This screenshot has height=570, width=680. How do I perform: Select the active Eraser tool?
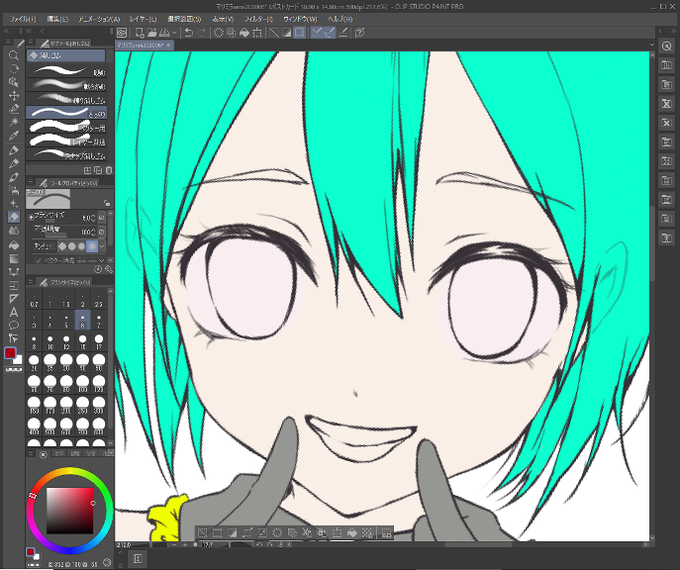[14, 217]
